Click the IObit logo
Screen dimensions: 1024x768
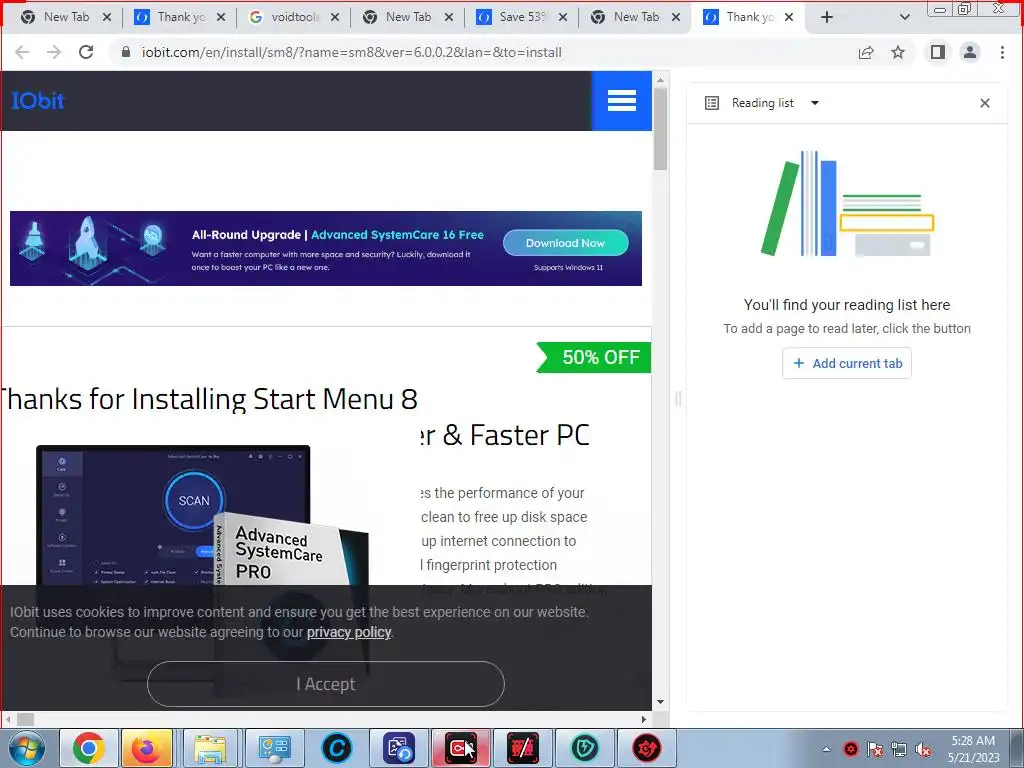(38, 101)
